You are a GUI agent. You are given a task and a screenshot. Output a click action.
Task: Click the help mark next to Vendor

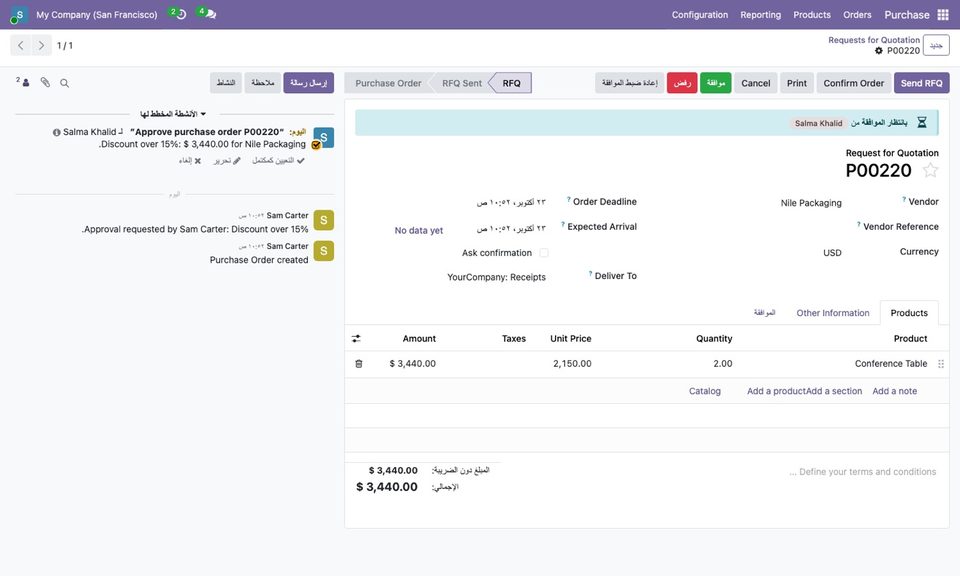(x=904, y=200)
